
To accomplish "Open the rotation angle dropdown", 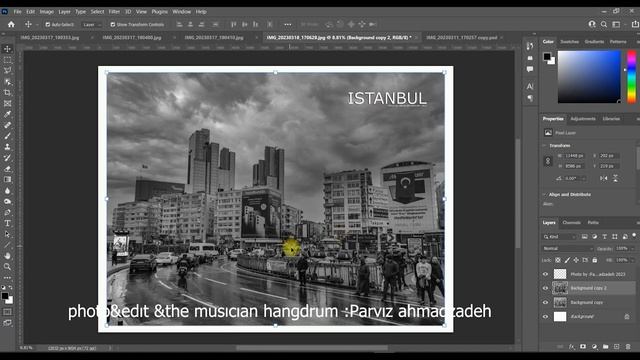I will [x=584, y=178].
